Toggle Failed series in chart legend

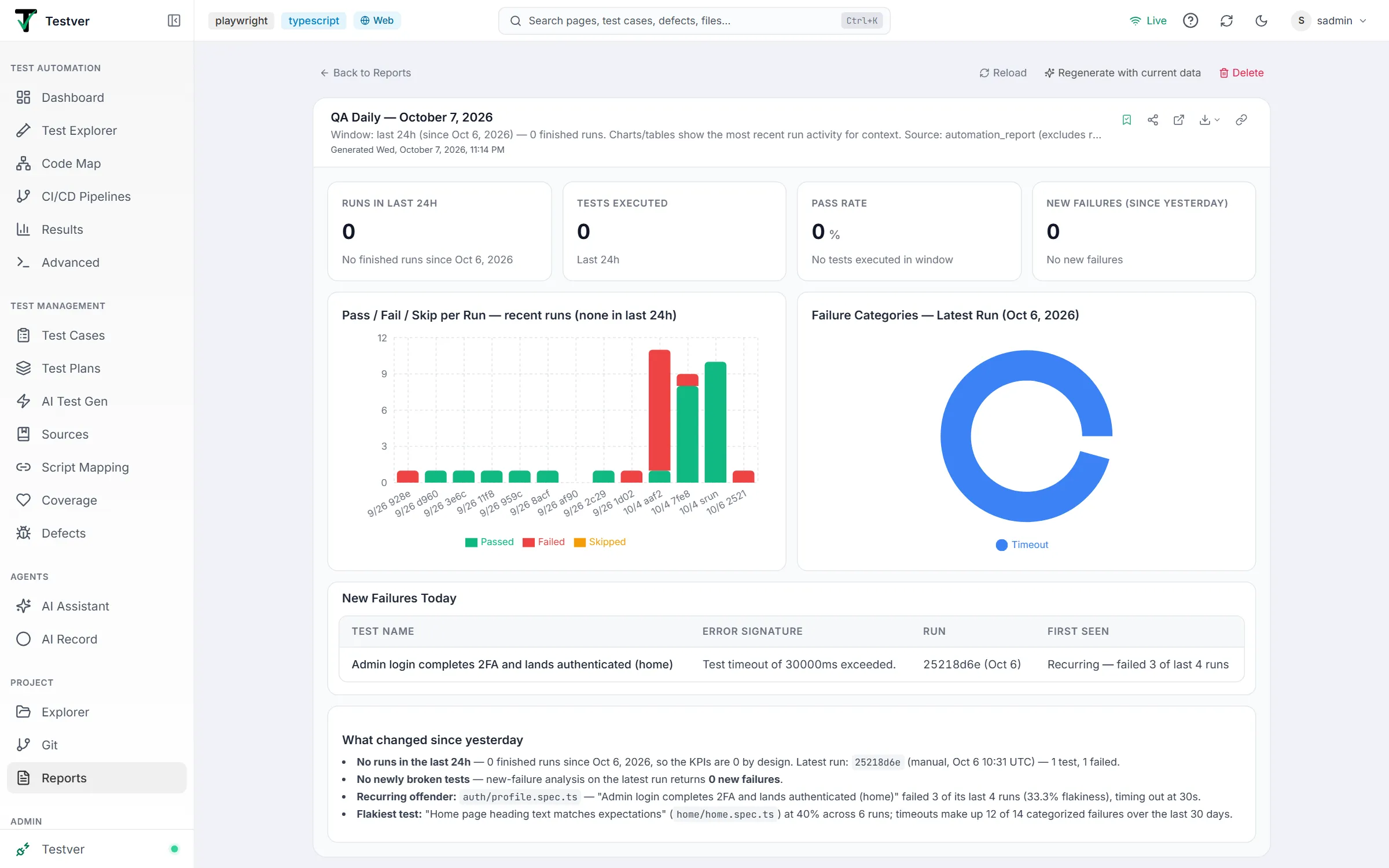543,542
